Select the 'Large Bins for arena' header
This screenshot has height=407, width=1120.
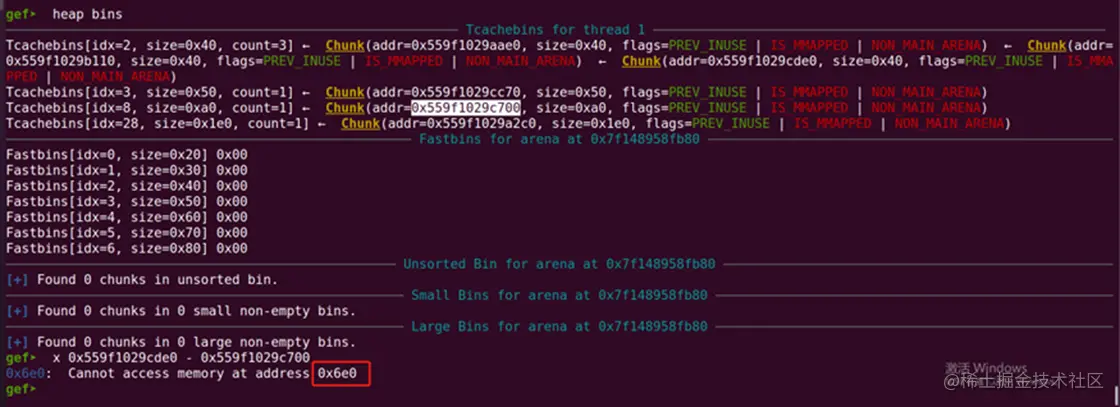[x=559, y=326]
